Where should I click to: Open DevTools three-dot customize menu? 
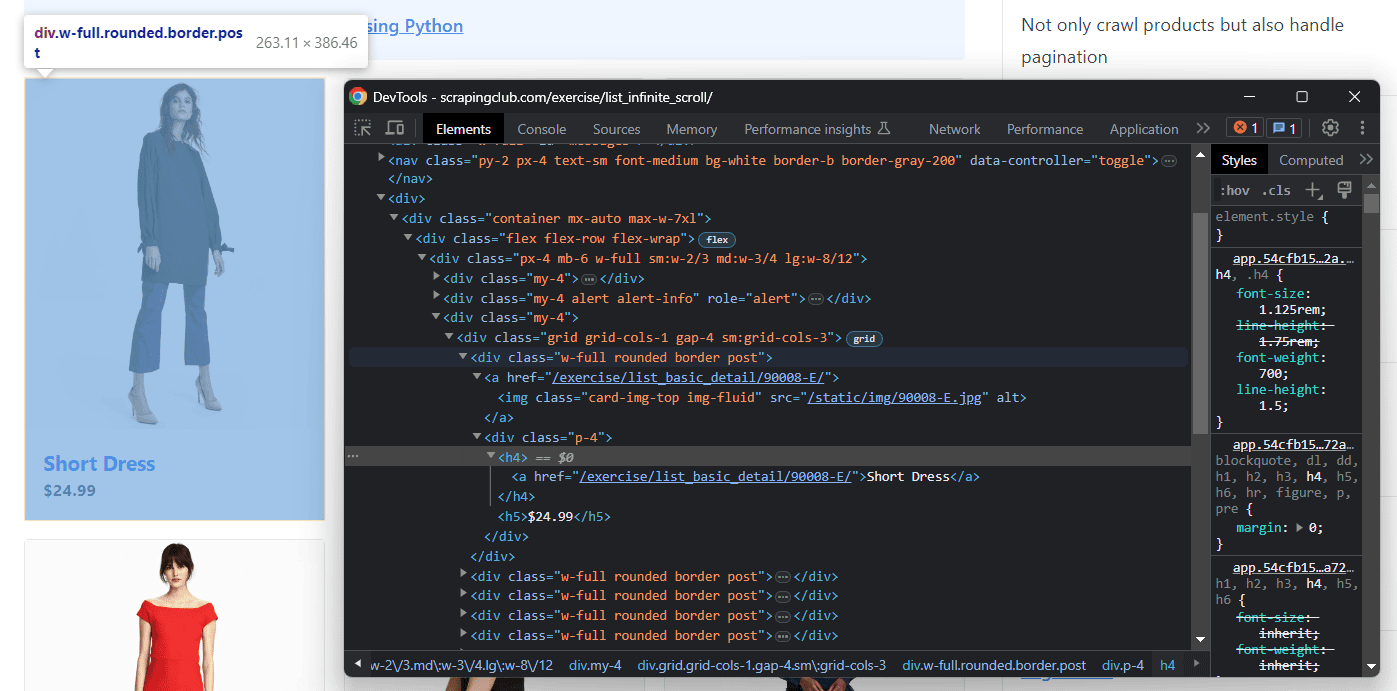[1362, 128]
